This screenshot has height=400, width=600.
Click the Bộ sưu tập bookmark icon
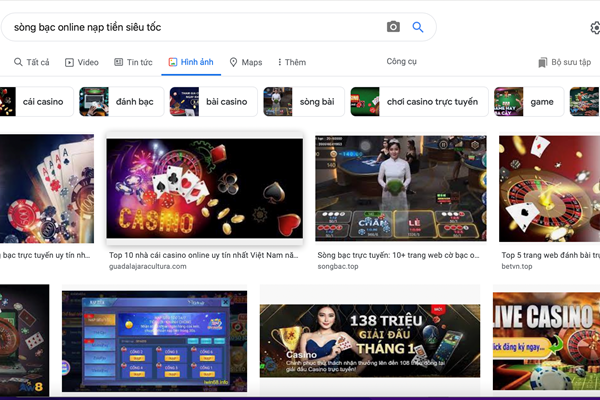[543, 62]
